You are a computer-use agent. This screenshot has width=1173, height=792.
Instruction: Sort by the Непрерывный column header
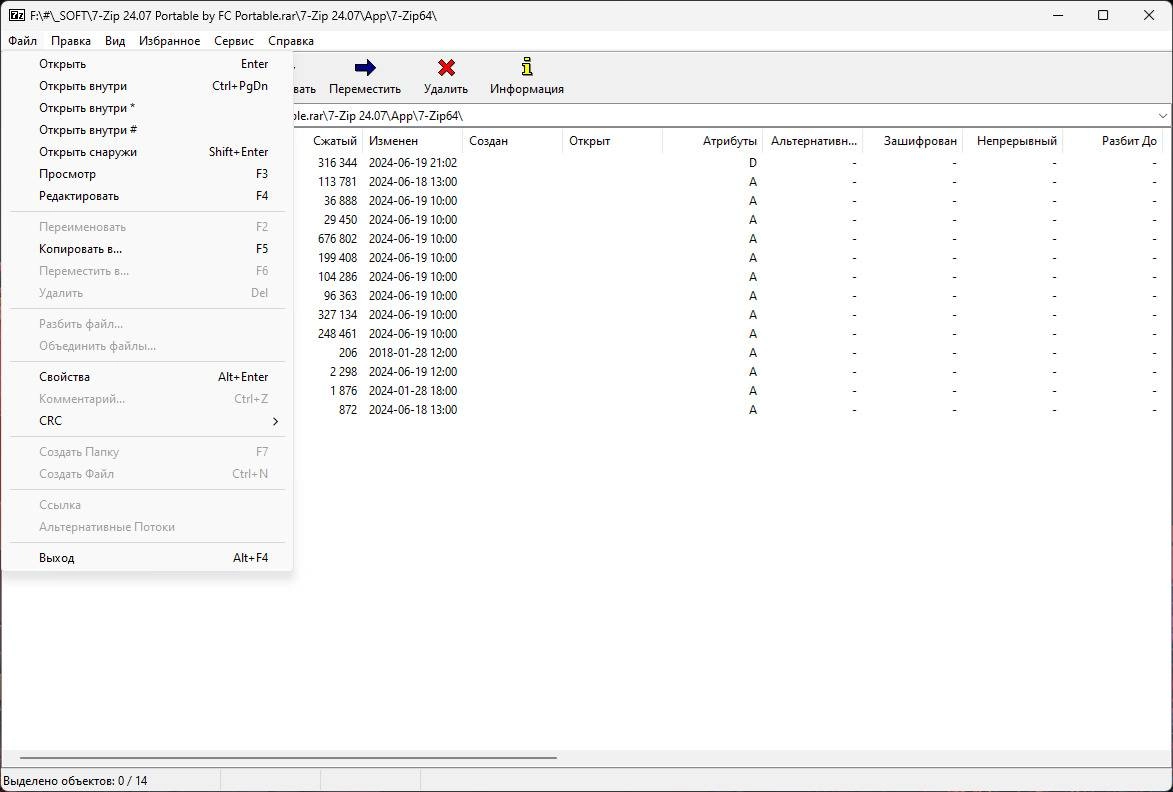1012,141
